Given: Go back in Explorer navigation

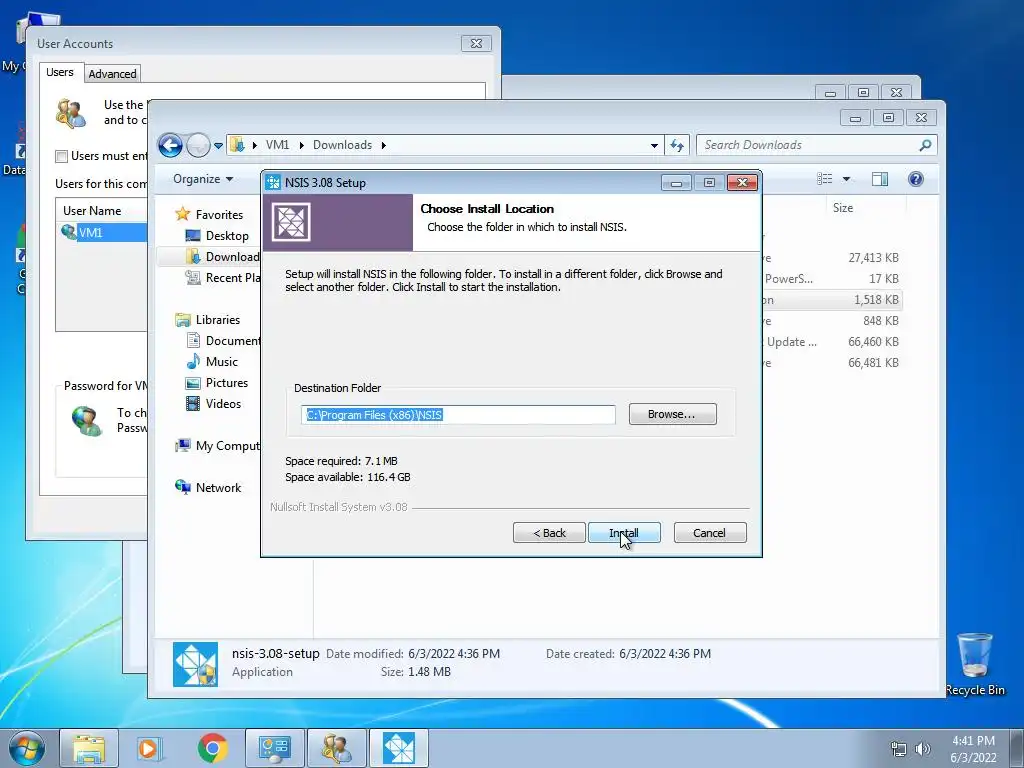Looking at the screenshot, I should coord(170,145).
